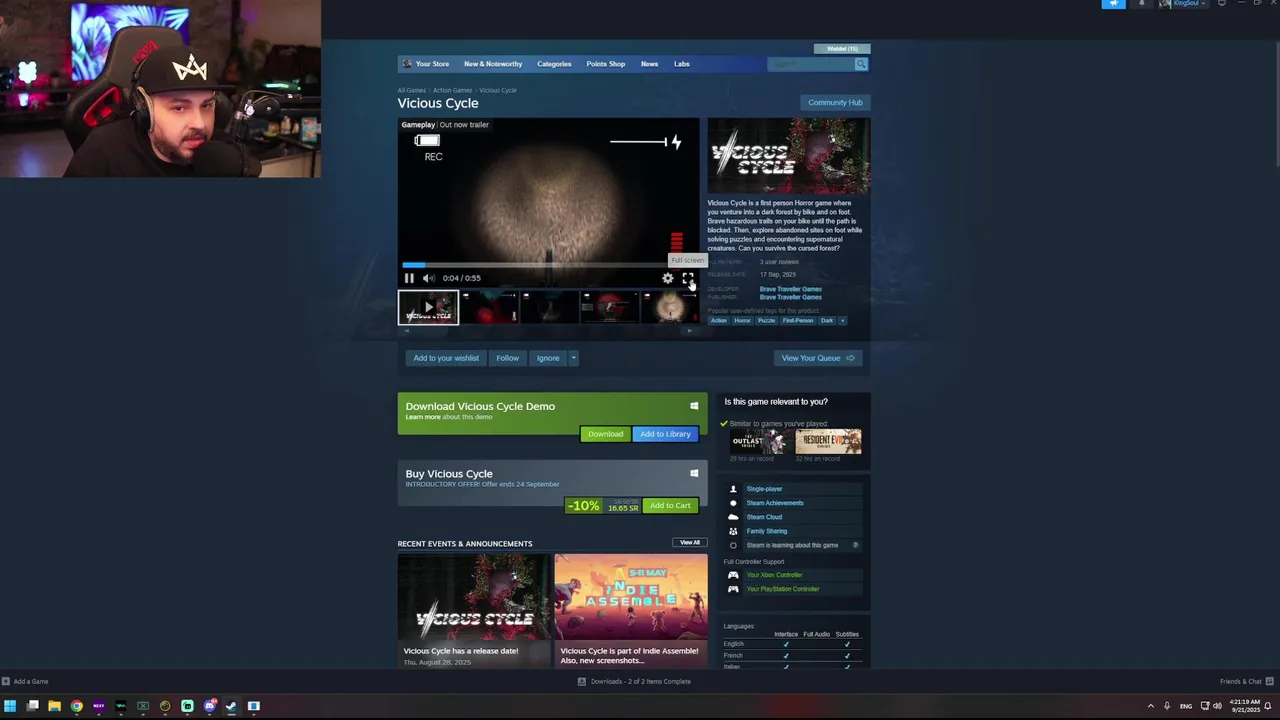Click the store search field

[810, 64]
